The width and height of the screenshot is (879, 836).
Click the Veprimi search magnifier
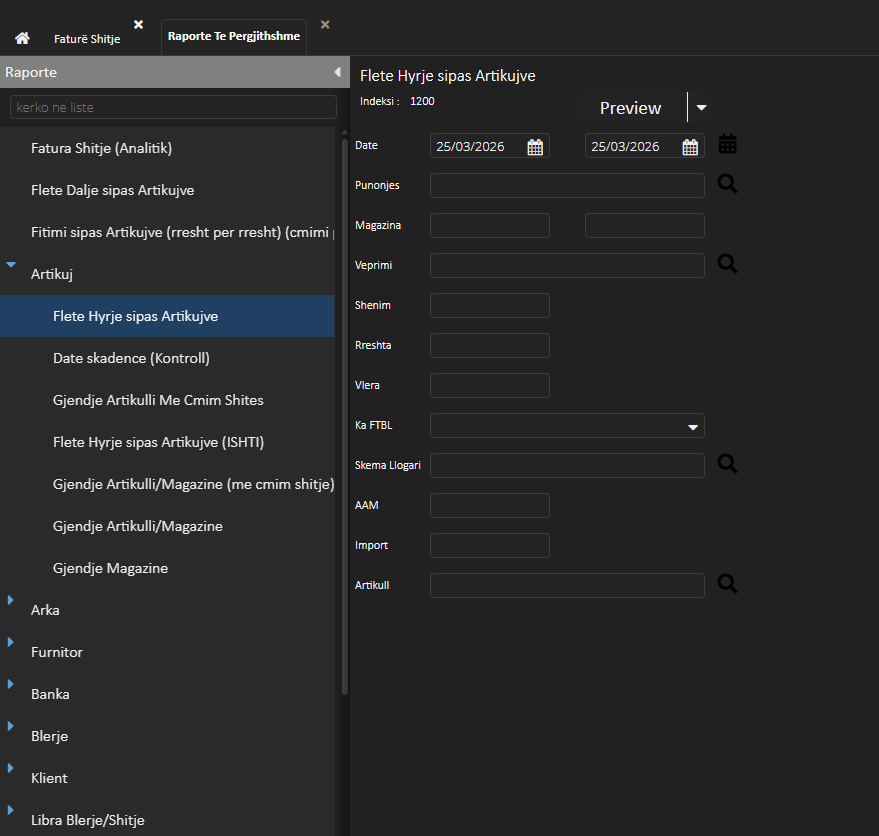click(727, 265)
